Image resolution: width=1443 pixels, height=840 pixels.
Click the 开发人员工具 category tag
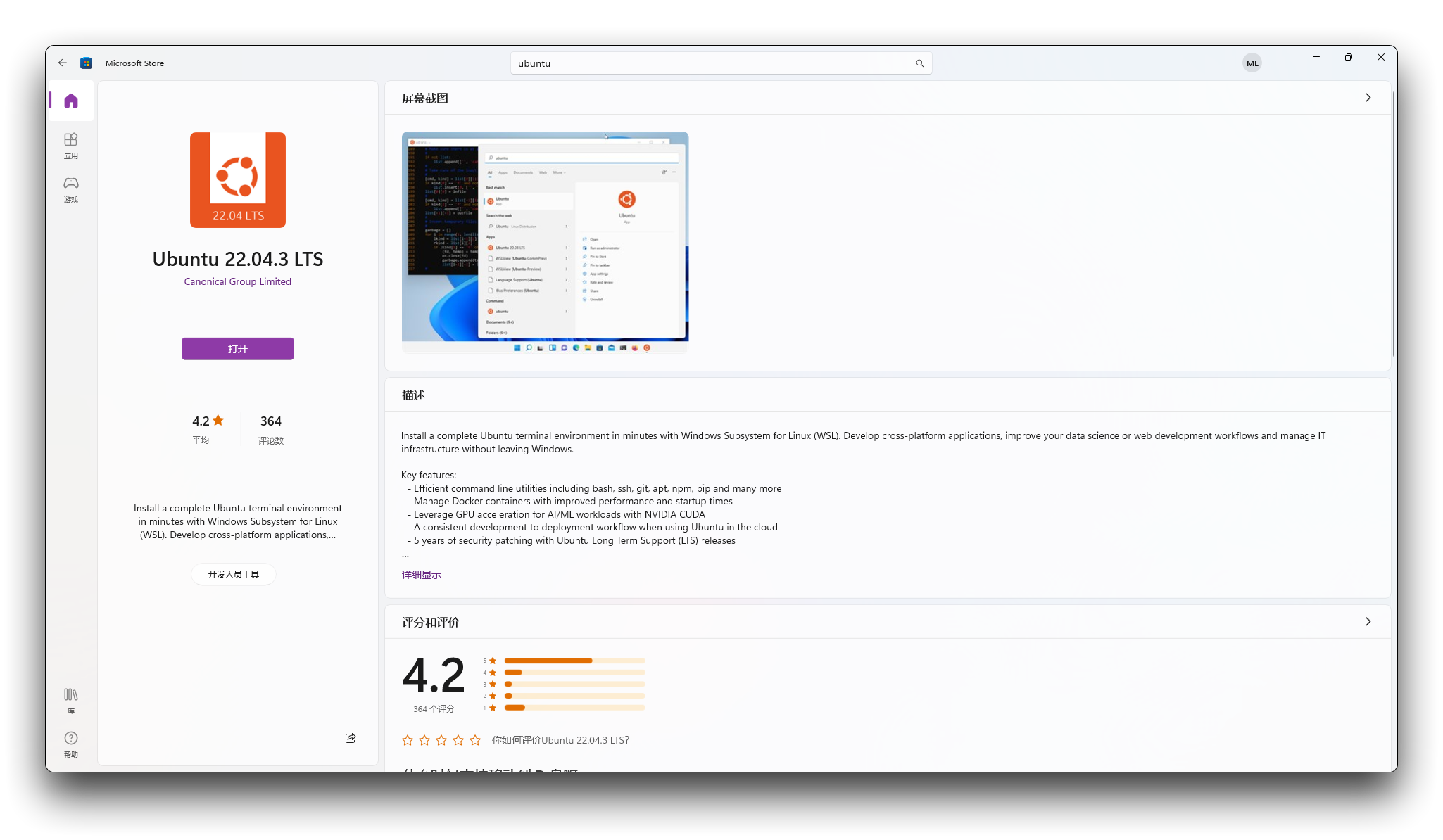point(234,575)
